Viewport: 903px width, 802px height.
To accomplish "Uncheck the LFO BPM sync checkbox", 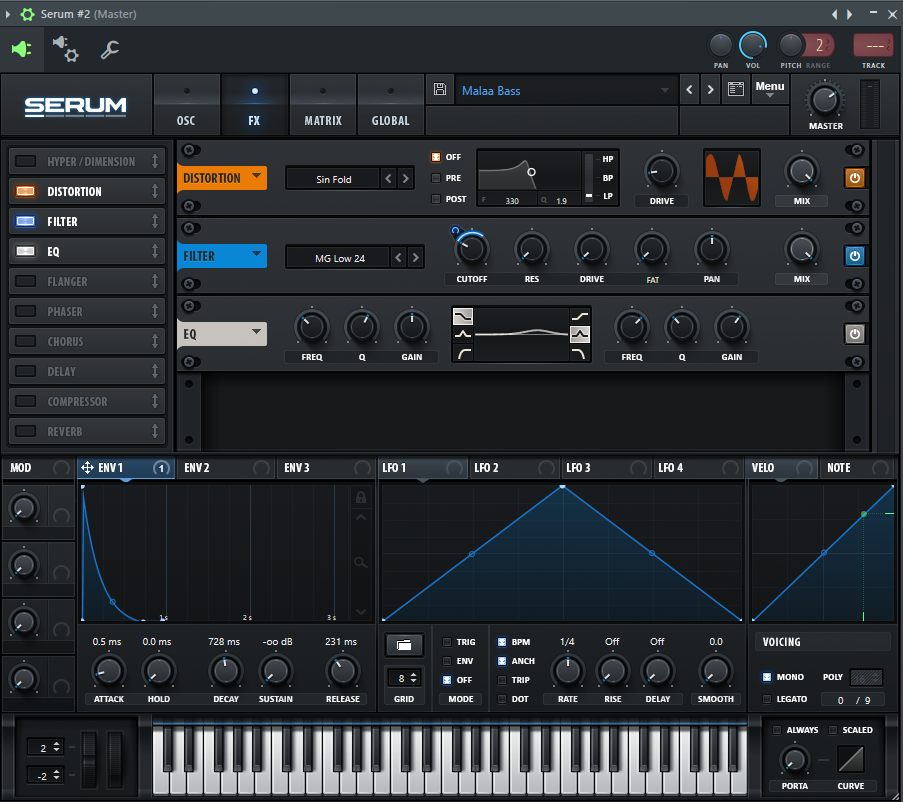I will pos(502,642).
